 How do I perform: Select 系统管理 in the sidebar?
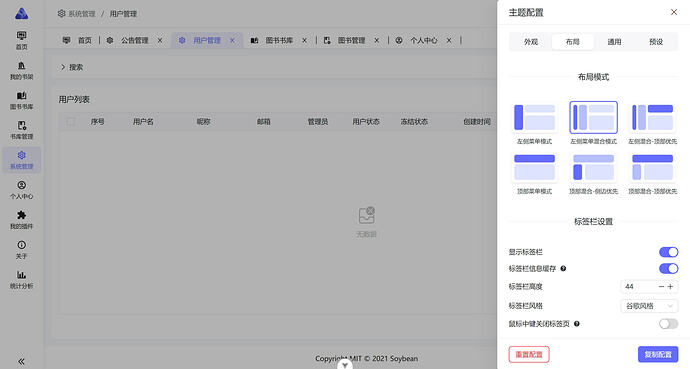click(x=22, y=160)
